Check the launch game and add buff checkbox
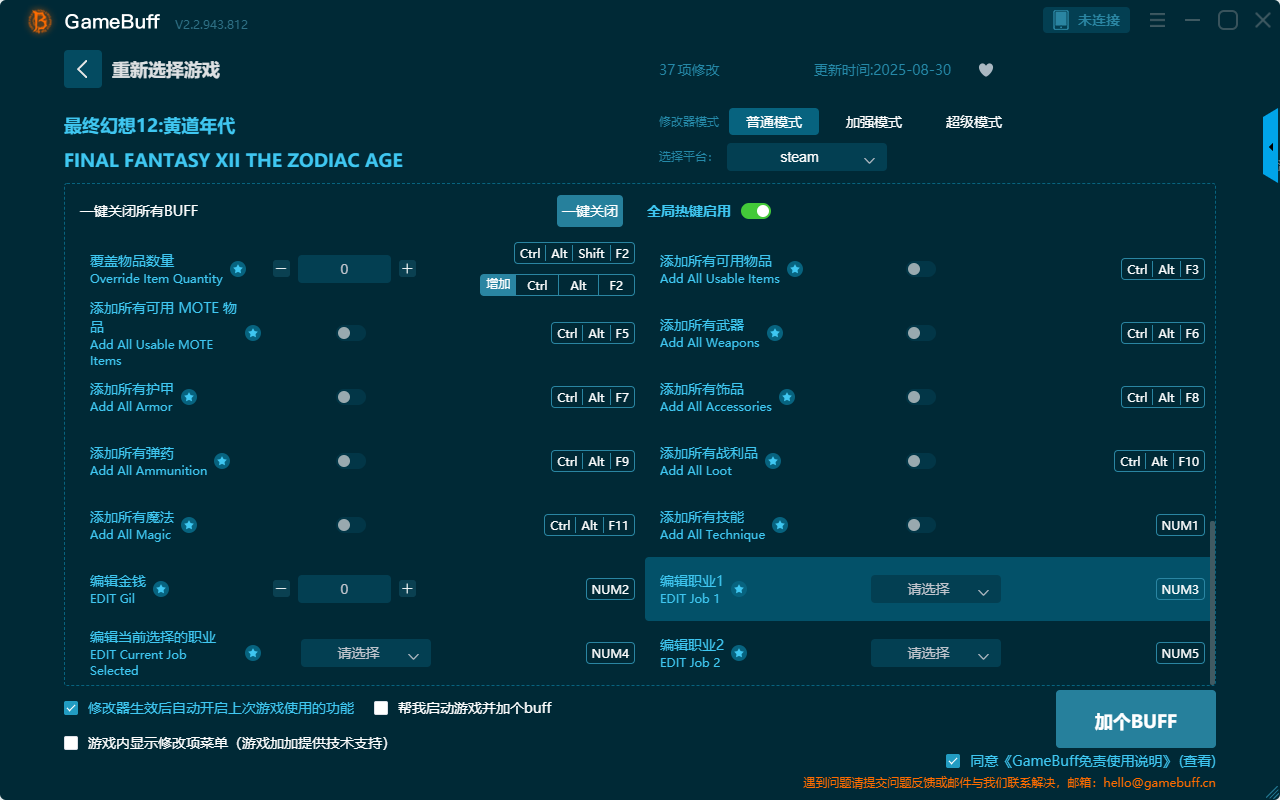The image size is (1280, 800). [381, 708]
